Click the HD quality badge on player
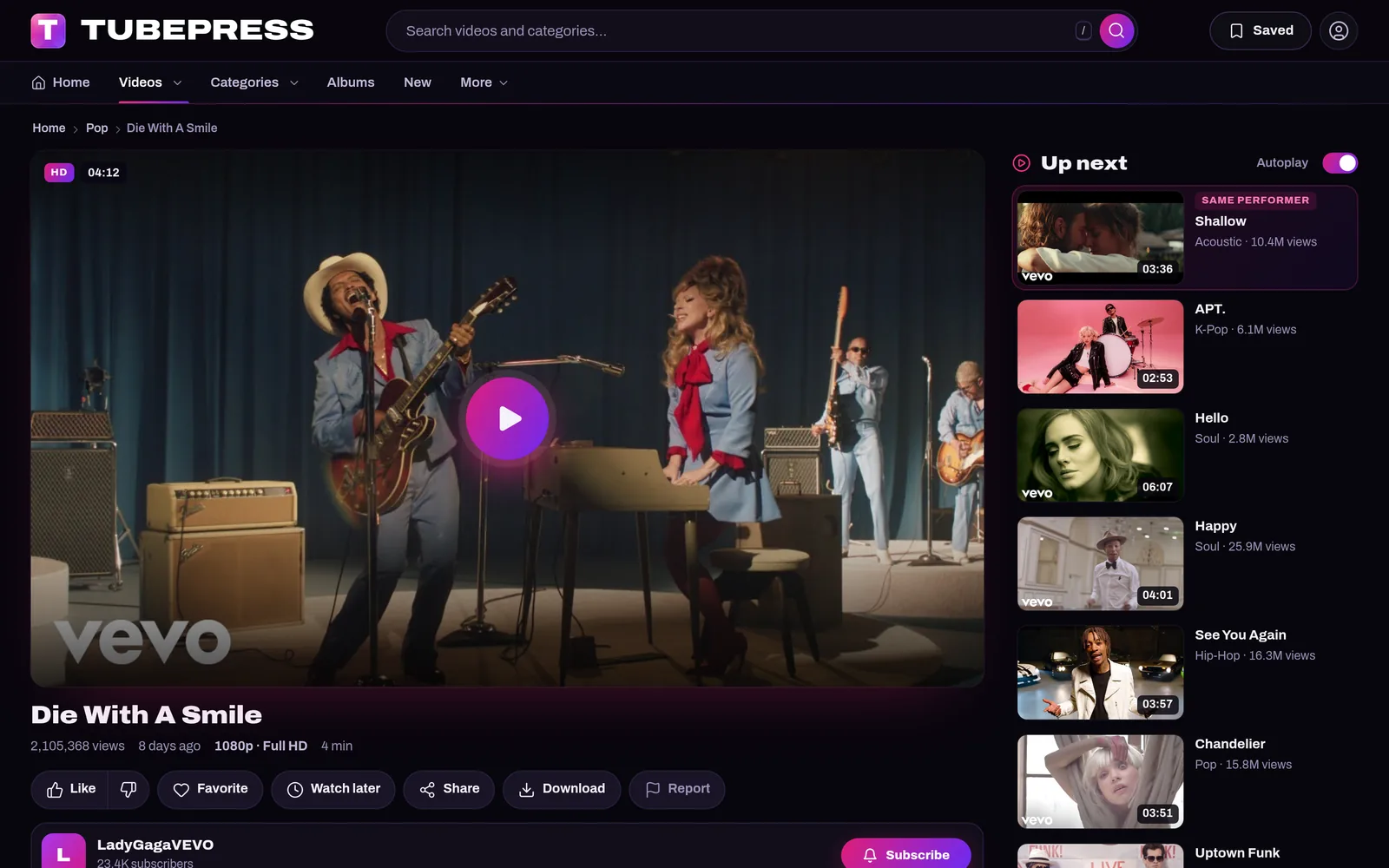Image resolution: width=1389 pixels, height=868 pixels. click(59, 173)
